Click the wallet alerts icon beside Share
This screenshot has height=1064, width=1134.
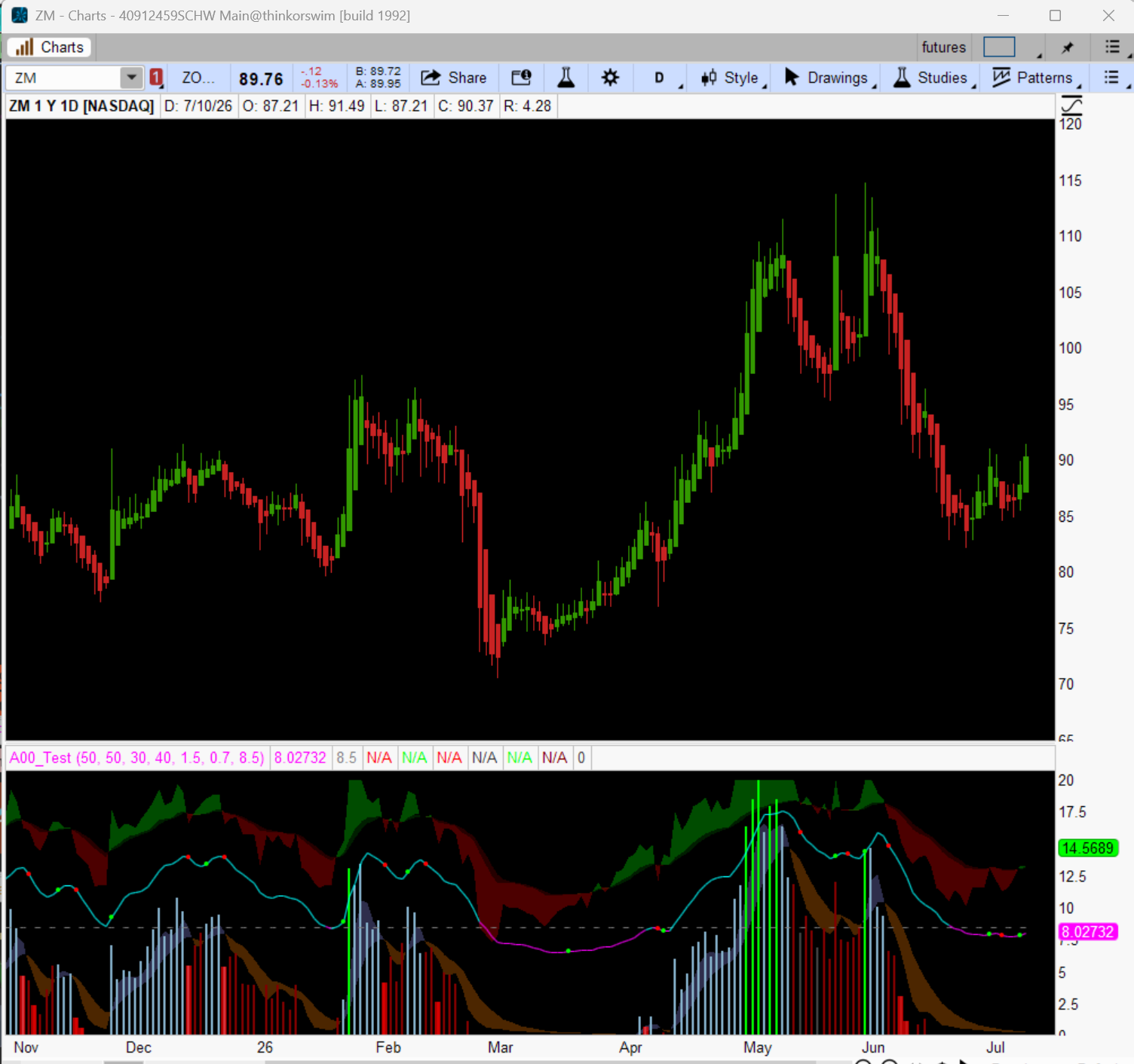(521, 78)
